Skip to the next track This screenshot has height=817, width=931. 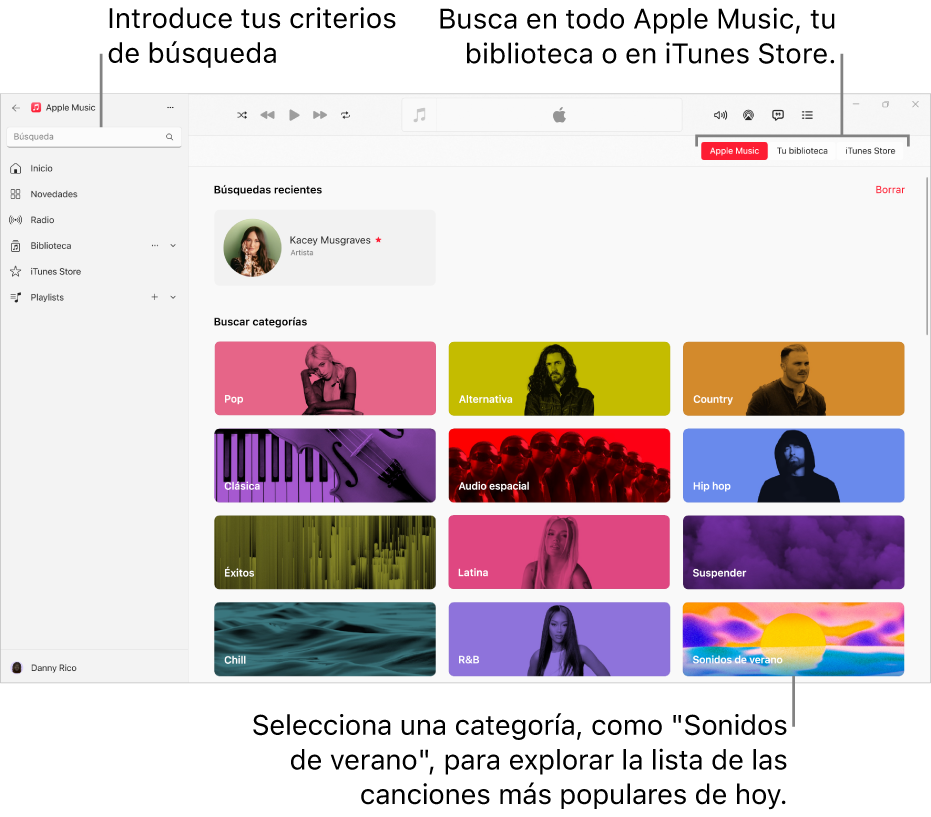click(x=319, y=115)
